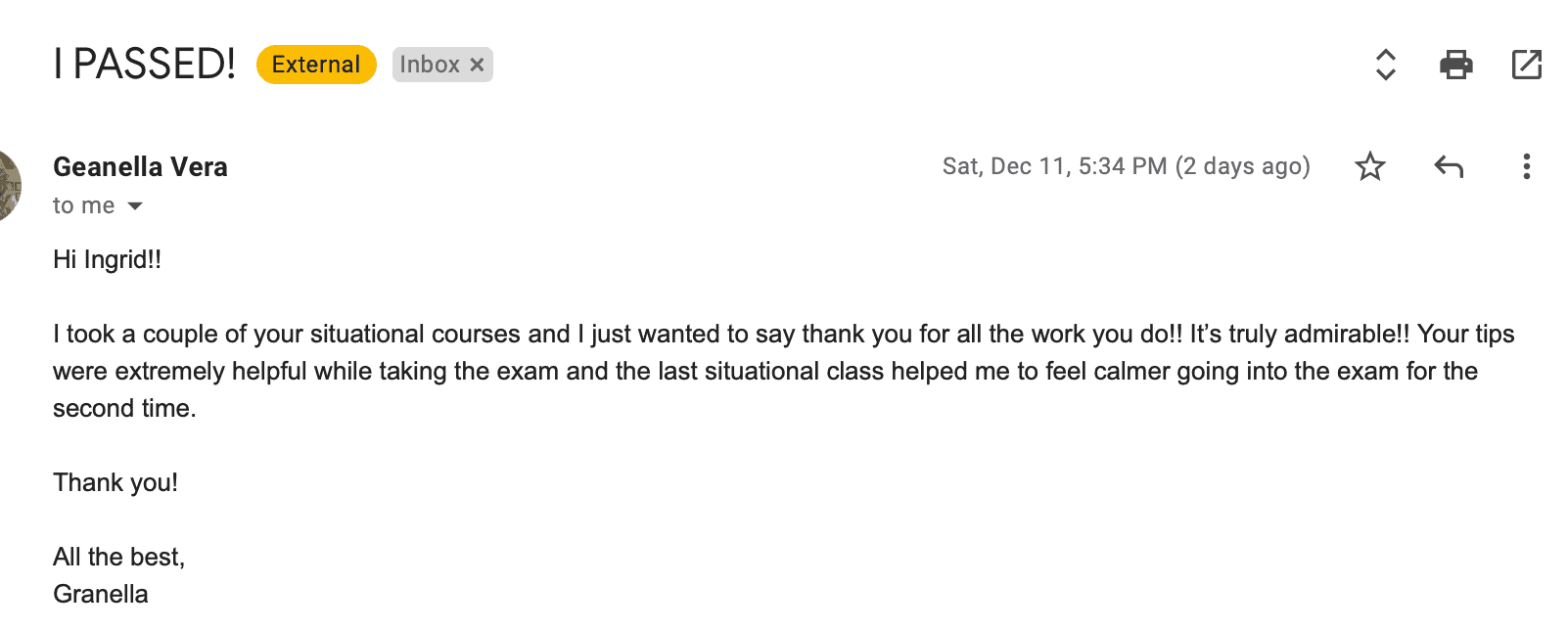This screenshot has height=630, width=1568.
Task: Print this email with the printer icon
Action: pyautogui.click(x=1455, y=65)
